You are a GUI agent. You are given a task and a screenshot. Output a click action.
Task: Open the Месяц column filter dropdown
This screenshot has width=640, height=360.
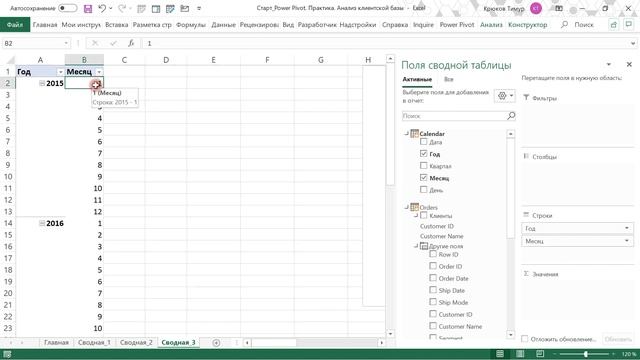coord(99,72)
